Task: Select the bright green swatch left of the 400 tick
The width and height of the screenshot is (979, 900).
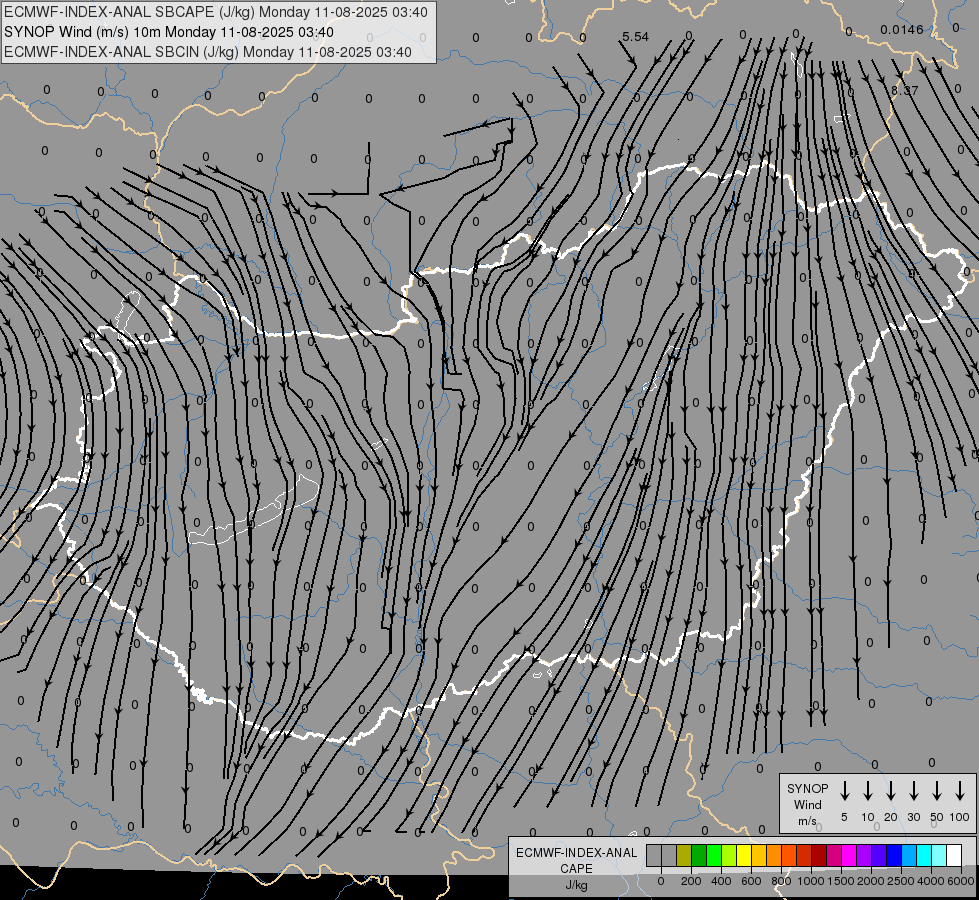Action: pos(714,855)
